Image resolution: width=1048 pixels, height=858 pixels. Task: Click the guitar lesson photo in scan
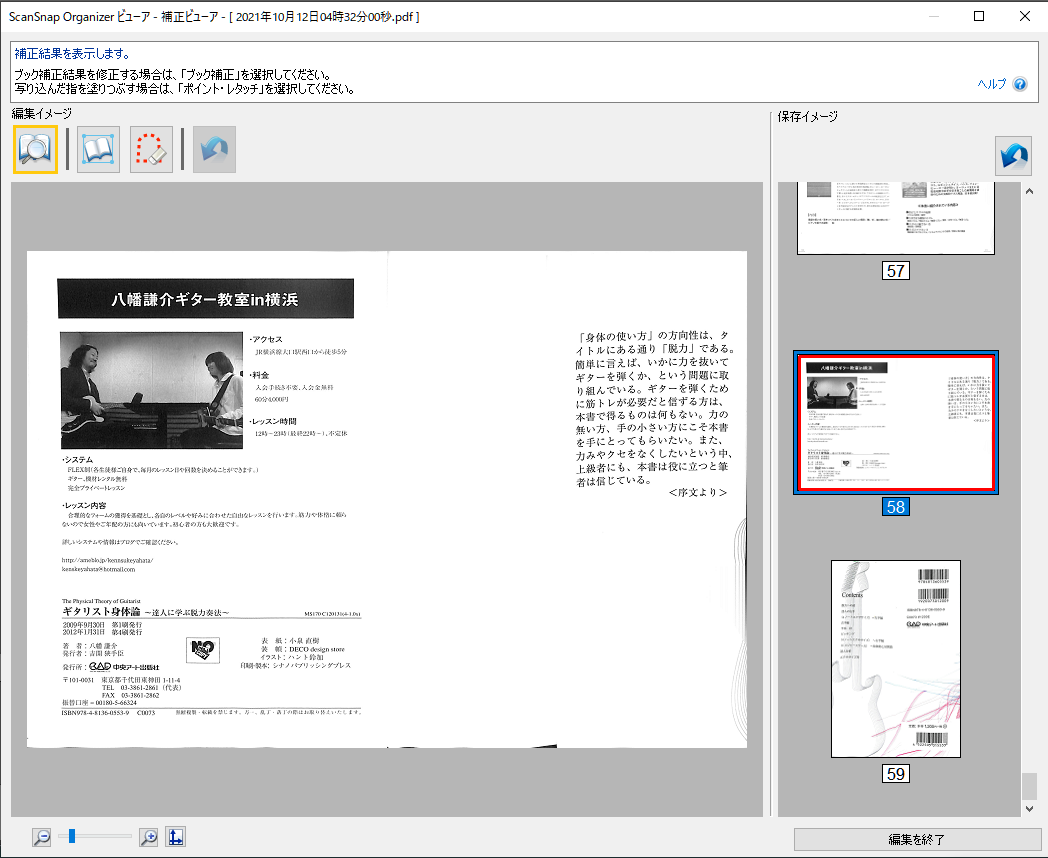(152, 390)
